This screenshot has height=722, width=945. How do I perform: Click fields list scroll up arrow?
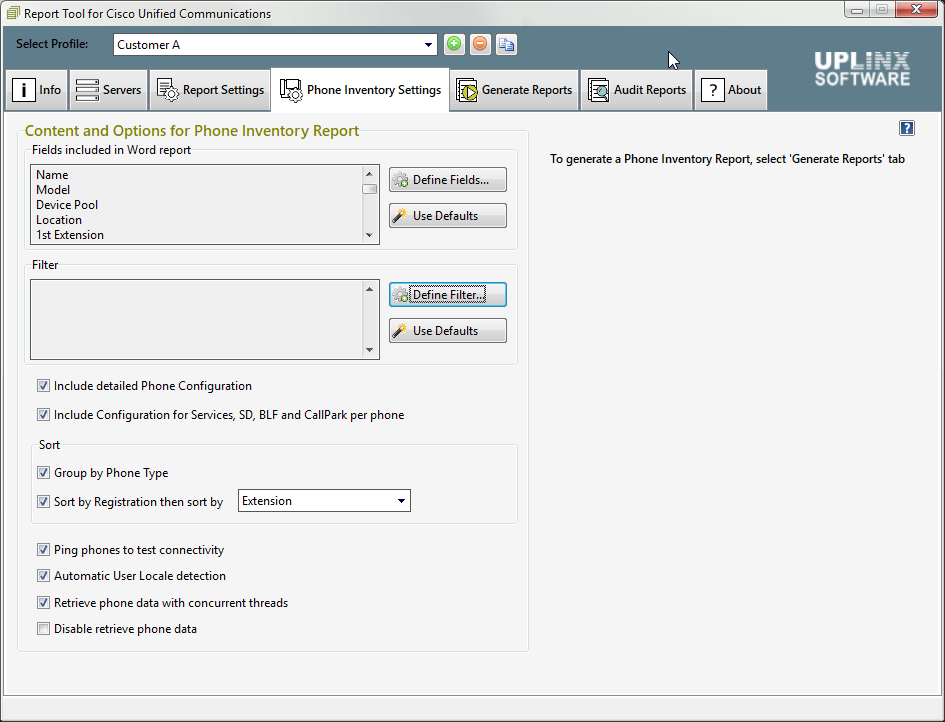pos(369,174)
